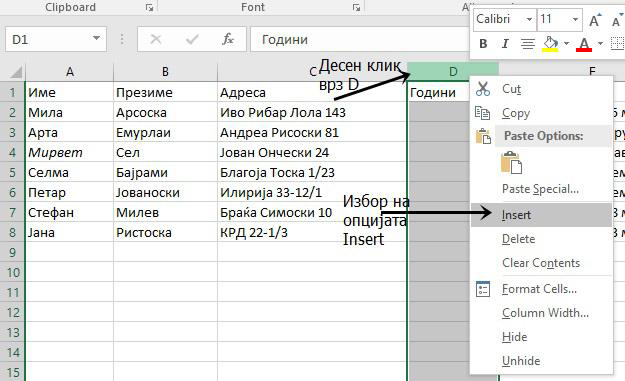The image size is (625, 381).
Task: Click cell containing Јованоски
Action: (165, 192)
